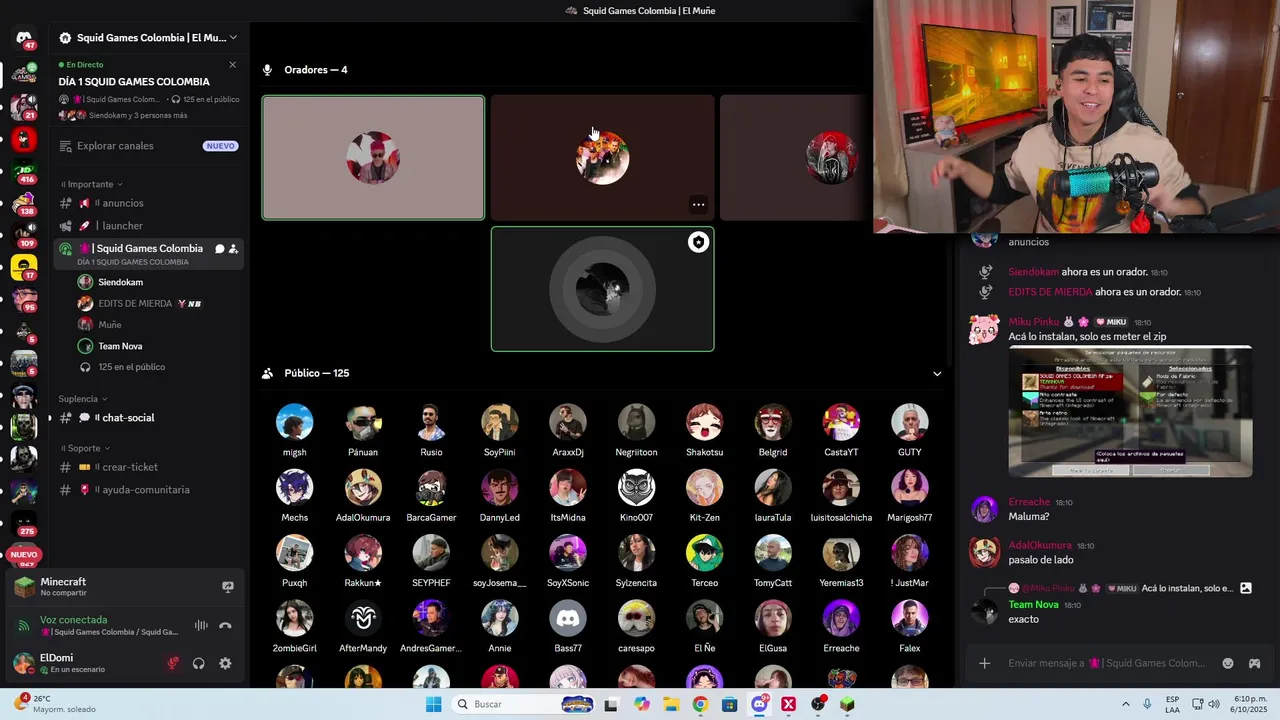The height and width of the screenshot is (720, 1280).
Task: Click AdalOkumura username in chat
Action: 1040,546
